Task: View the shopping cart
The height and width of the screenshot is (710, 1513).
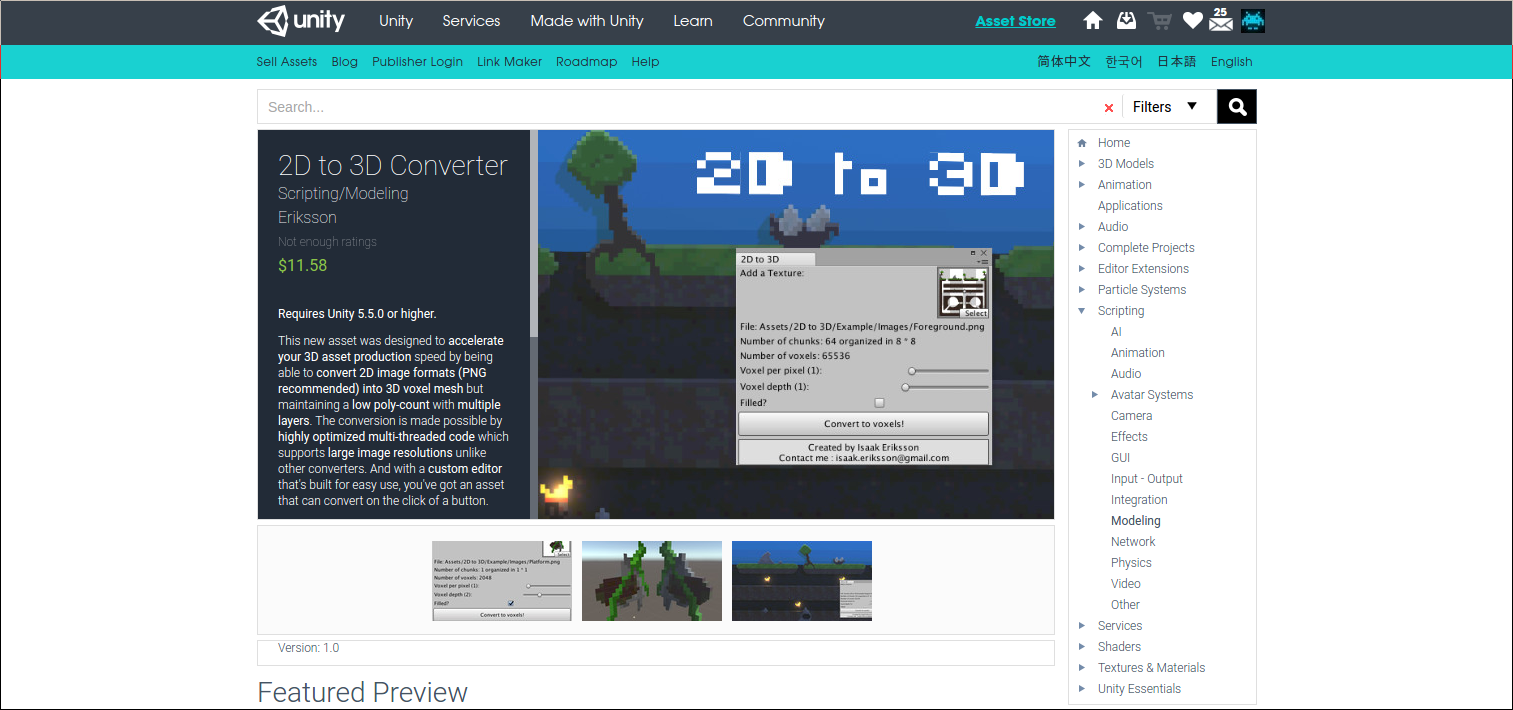Action: point(1159,20)
